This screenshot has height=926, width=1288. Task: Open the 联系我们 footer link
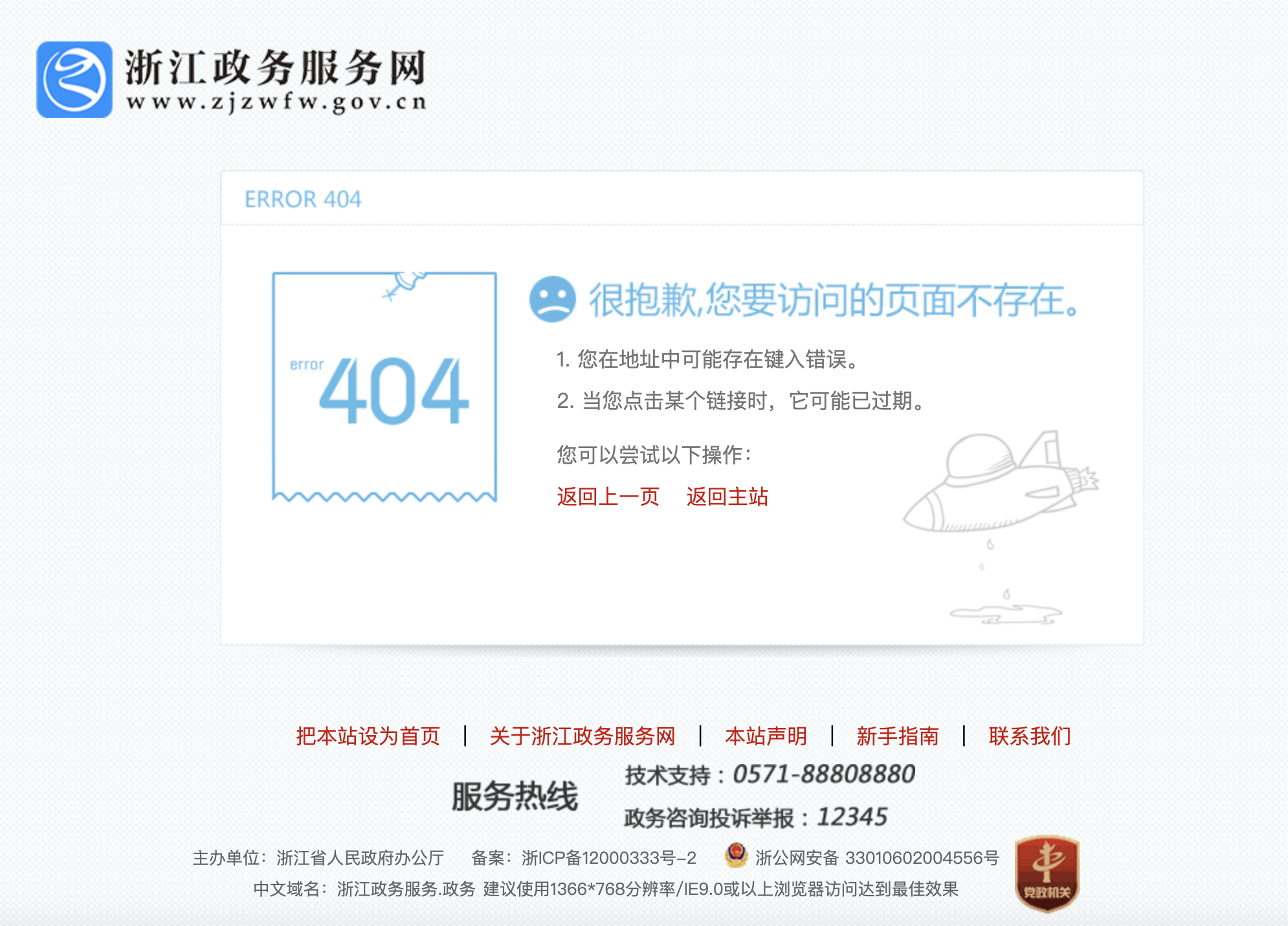tap(1029, 736)
